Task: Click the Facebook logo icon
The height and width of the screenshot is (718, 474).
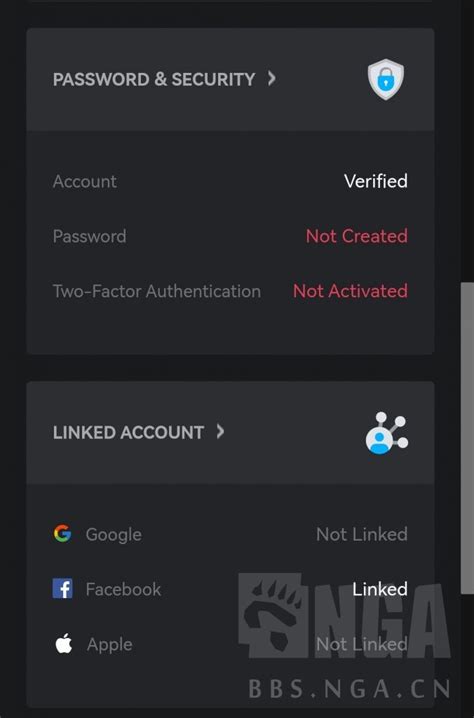Action: coord(62,589)
